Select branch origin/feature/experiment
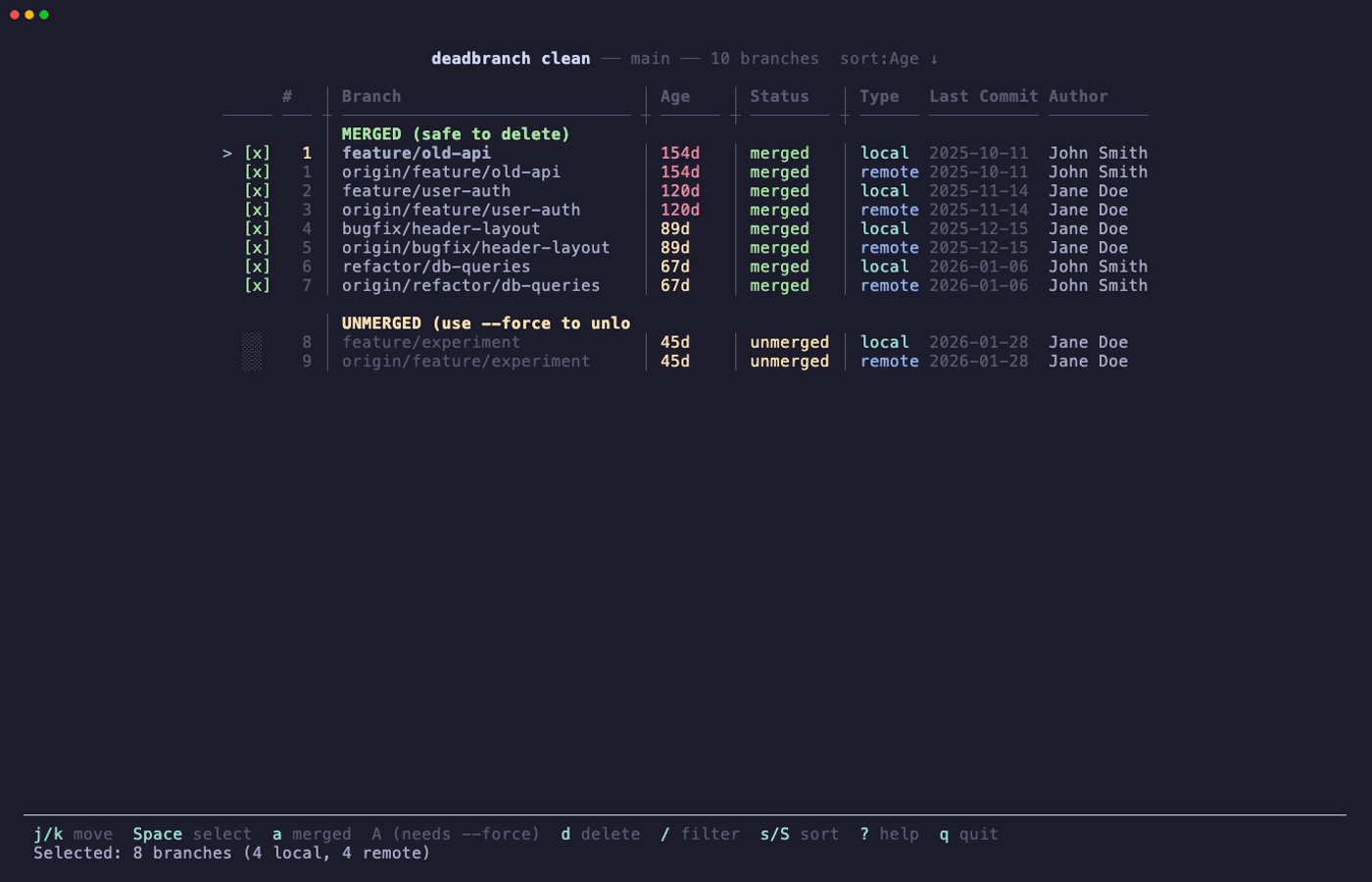The image size is (1372, 882). (x=466, y=361)
